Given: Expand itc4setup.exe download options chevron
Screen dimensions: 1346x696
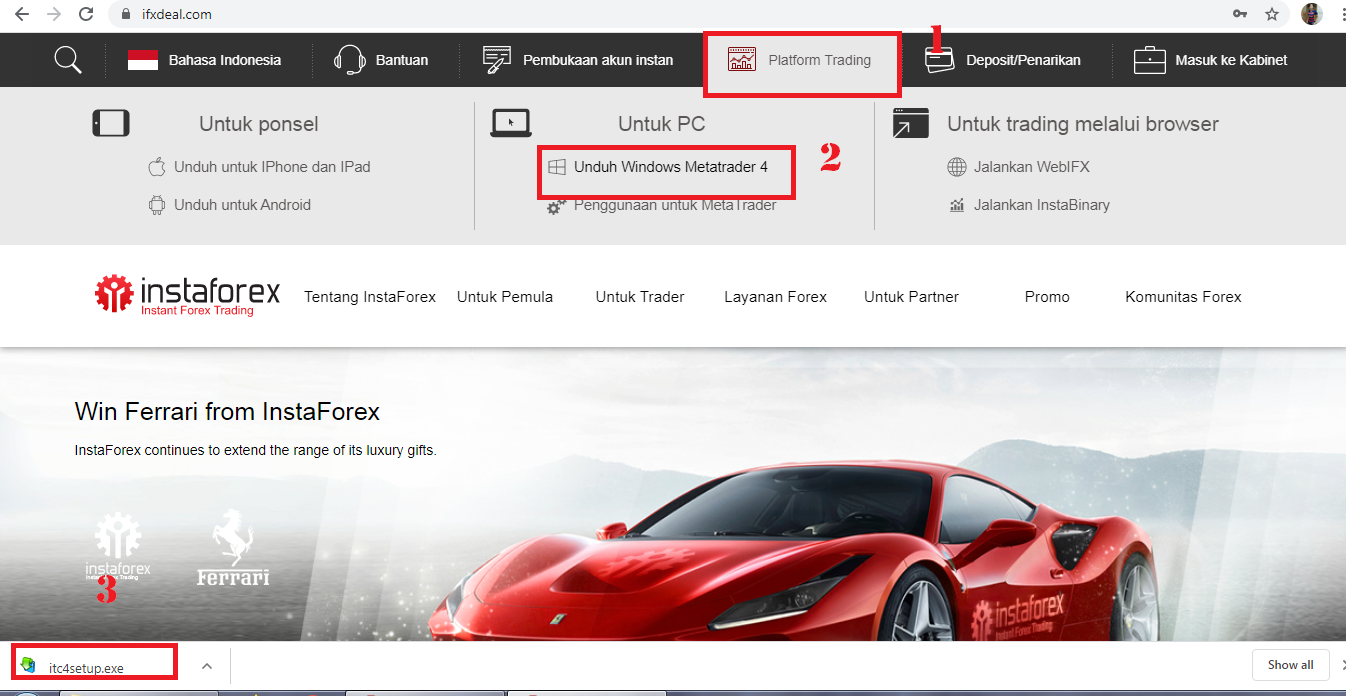Looking at the screenshot, I should (207, 665).
